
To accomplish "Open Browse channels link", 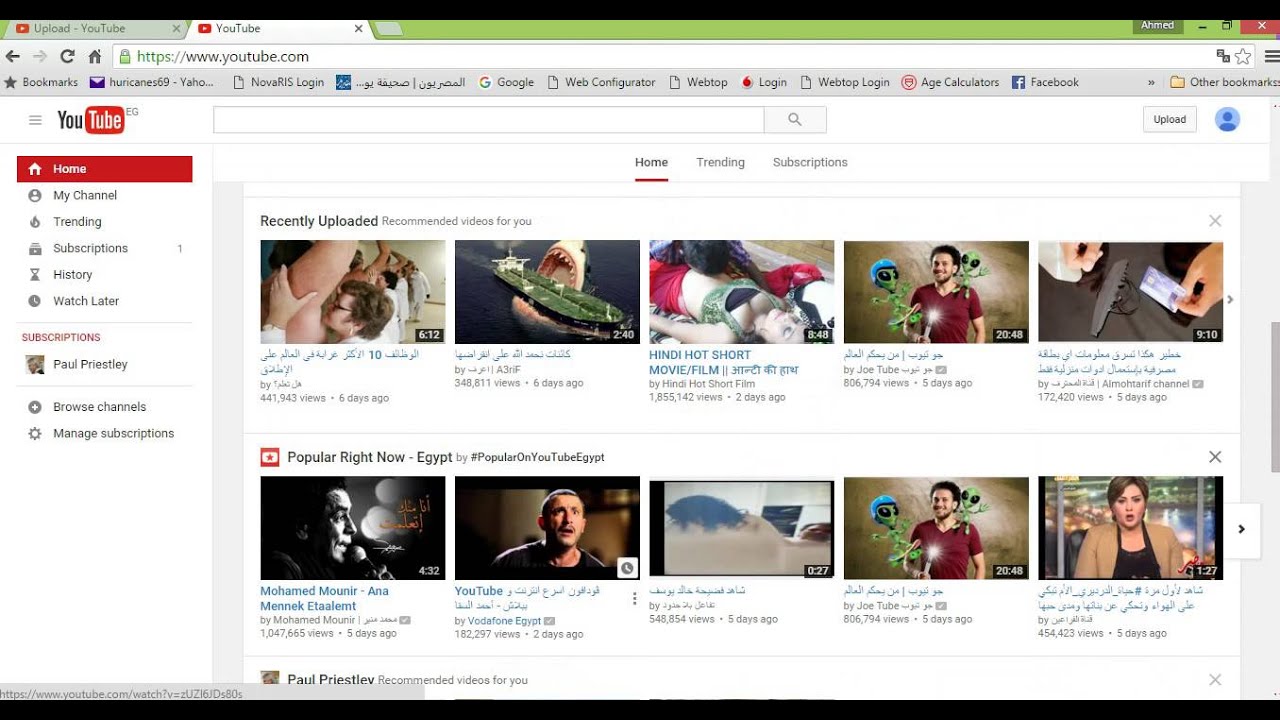I will (100, 407).
